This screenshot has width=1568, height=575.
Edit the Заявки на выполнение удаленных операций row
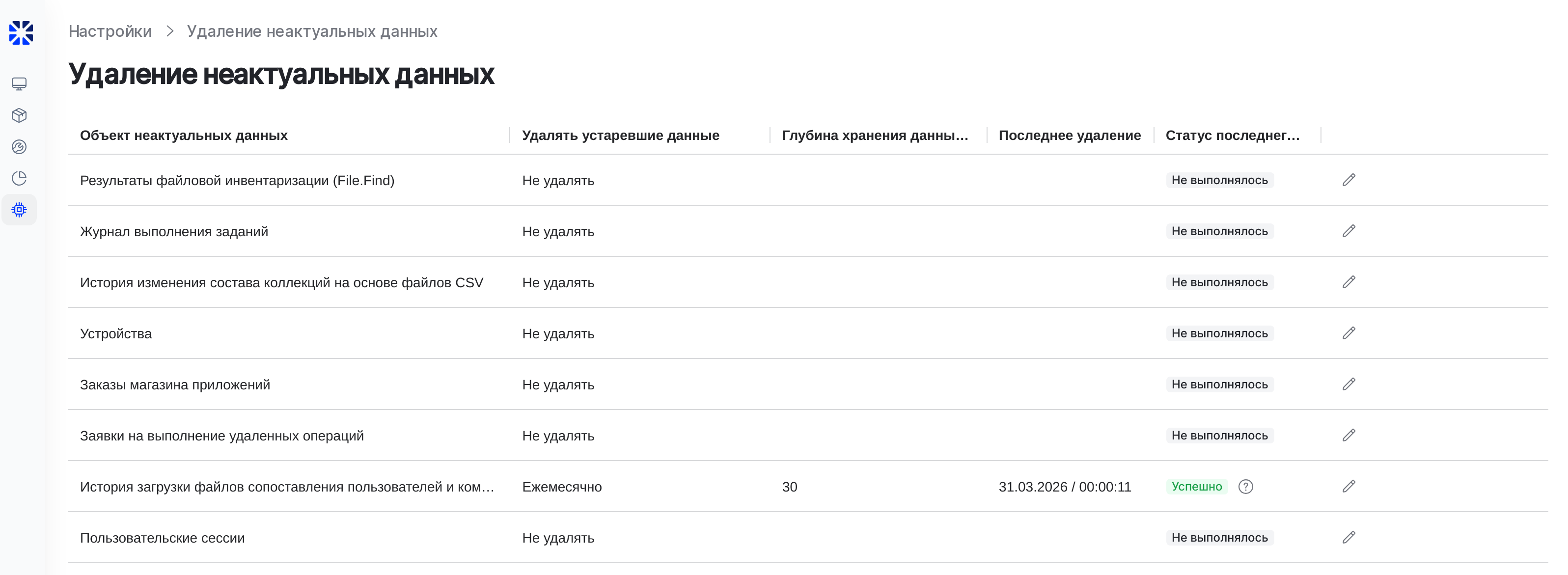[1348, 436]
